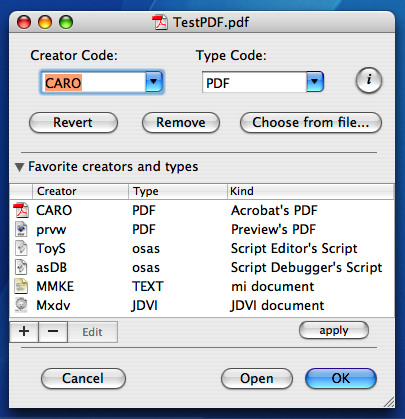Click the Mxdv creator cell
Image resolution: width=405 pixels, height=419 pixels.
(x=53, y=305)
